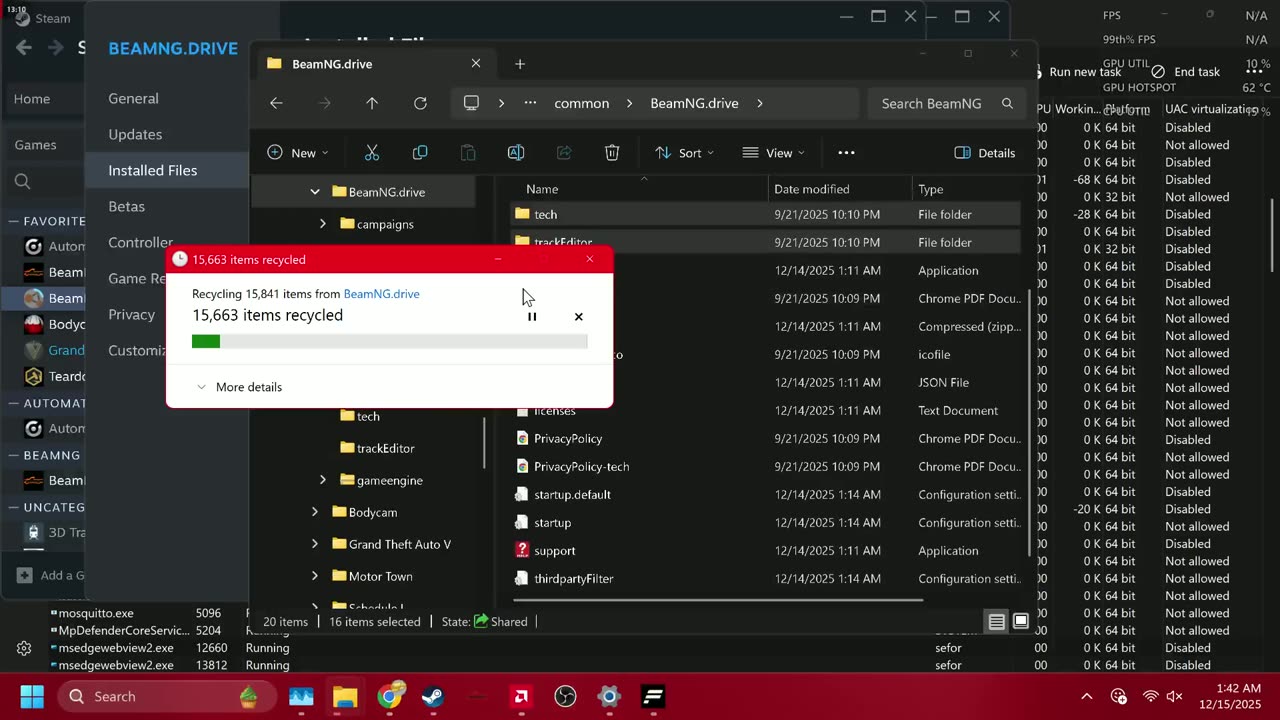Click the Cut scissors icon in Explorer toolbar
This screenshot has width=1280, height=720.
coord(372,153)
